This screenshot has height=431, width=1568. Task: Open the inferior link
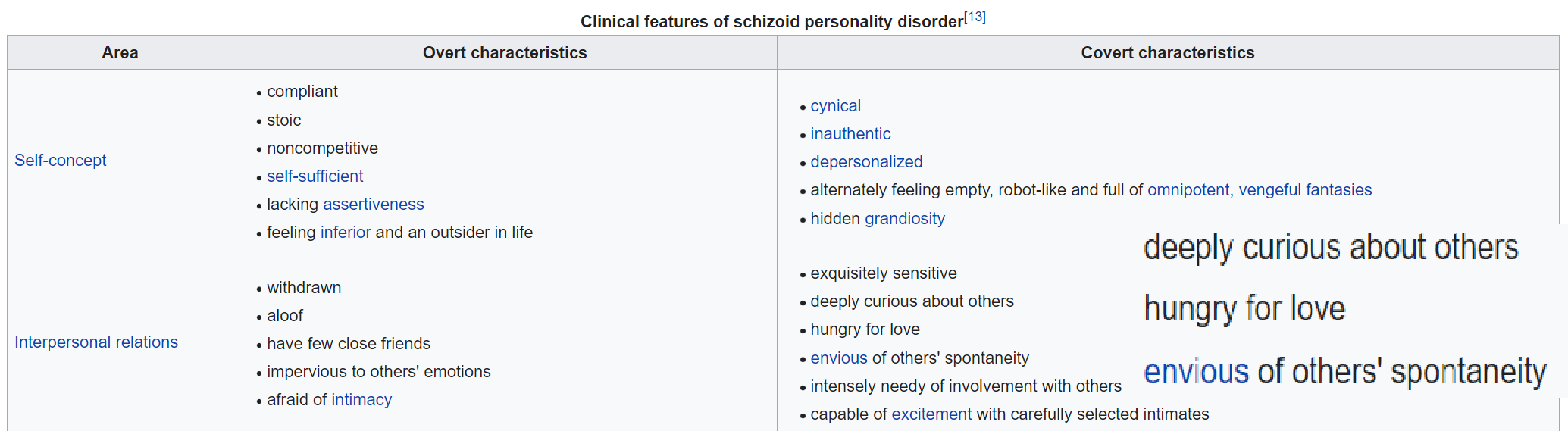[346, 233]
